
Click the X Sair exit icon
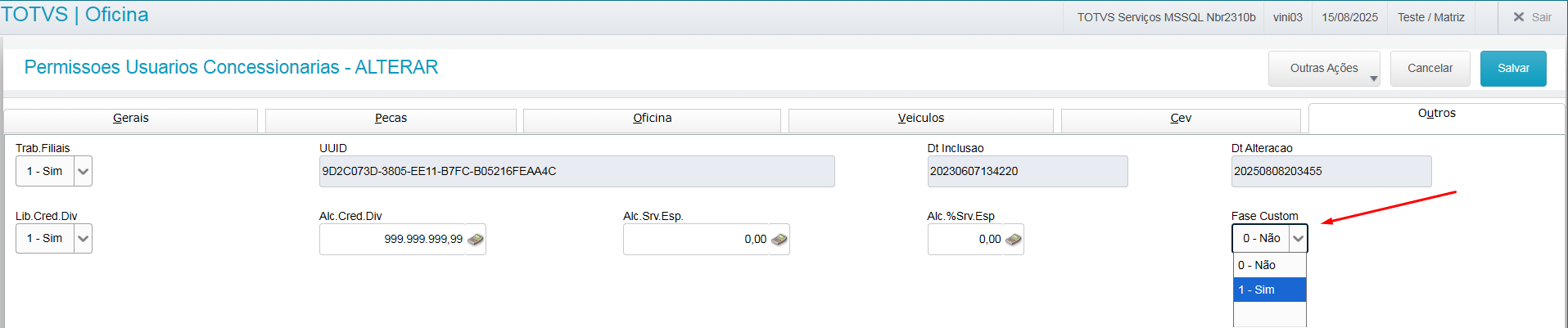(x=1519, y=17)
